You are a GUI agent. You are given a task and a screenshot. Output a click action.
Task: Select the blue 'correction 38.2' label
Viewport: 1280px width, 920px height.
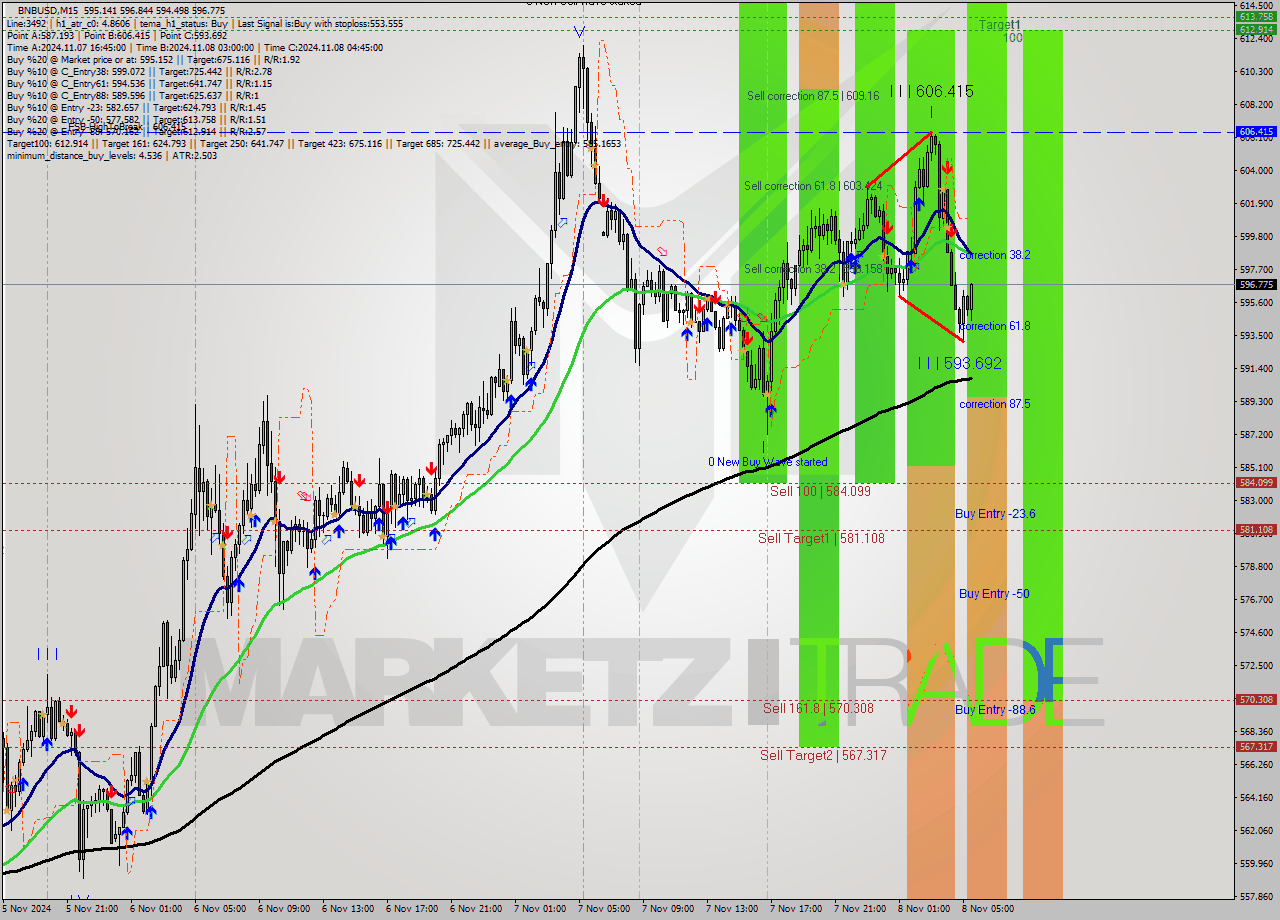coord(994,255)
